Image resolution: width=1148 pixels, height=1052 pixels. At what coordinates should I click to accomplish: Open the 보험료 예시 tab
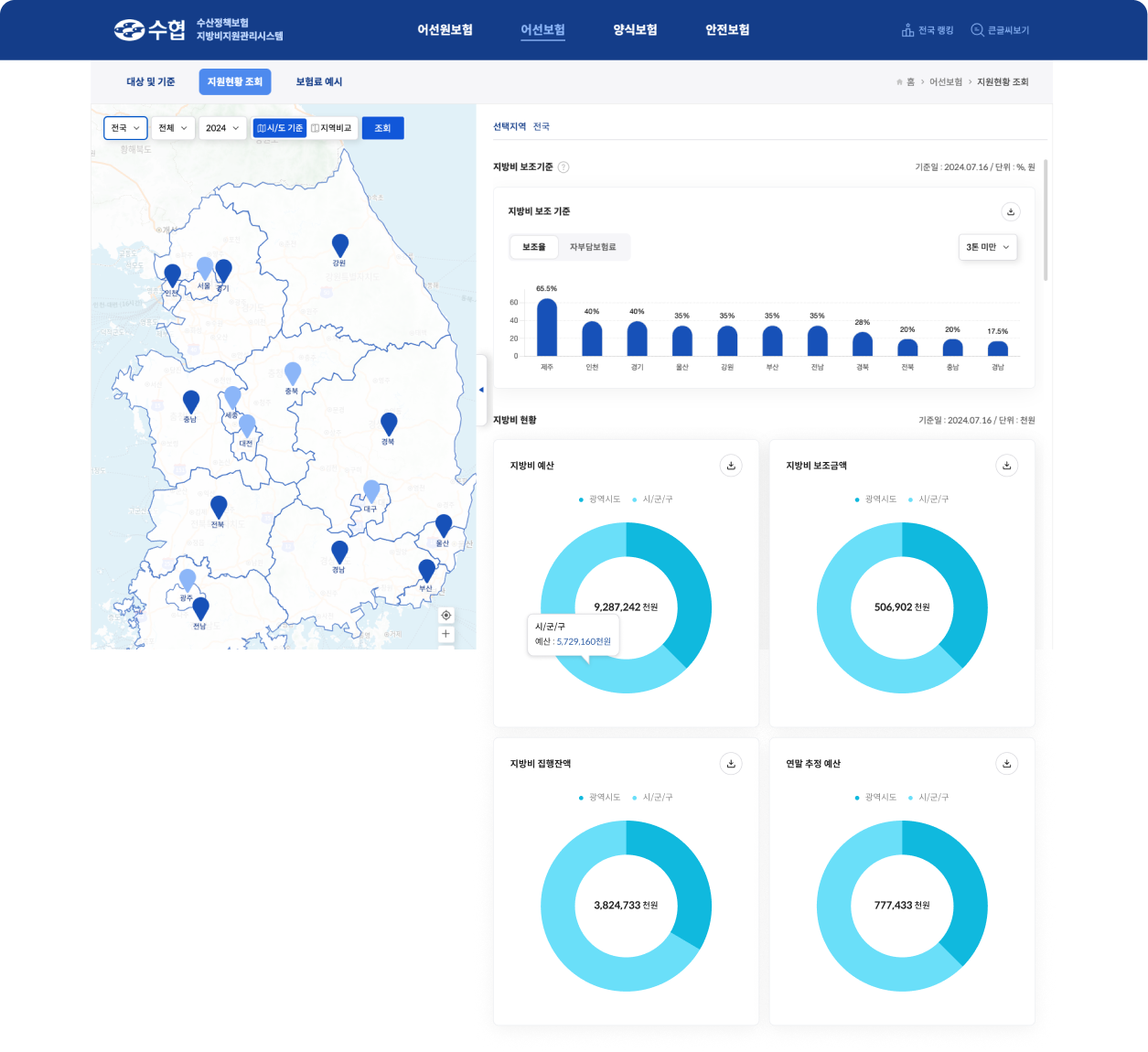click(318, 81)
